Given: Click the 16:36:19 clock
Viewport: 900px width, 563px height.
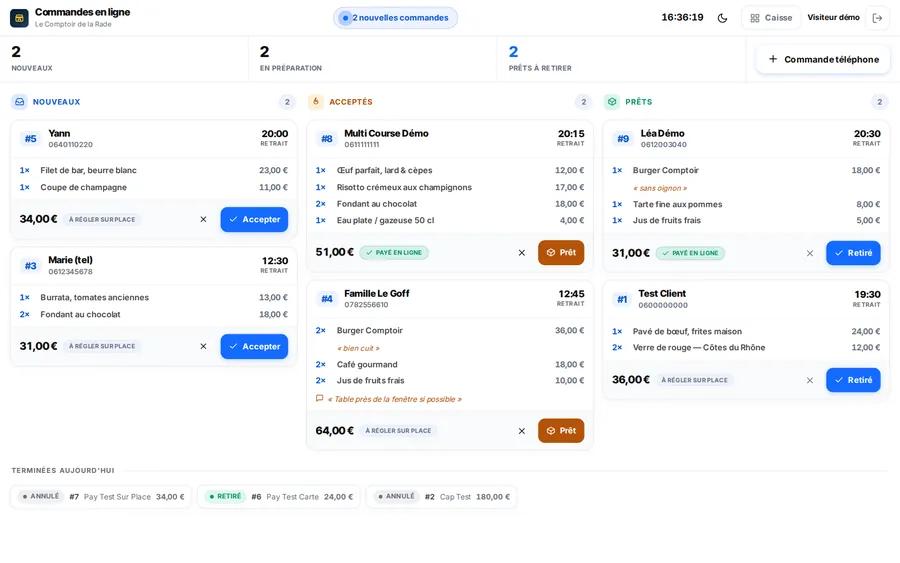Looking at the screenshot, I should (682, 17).
